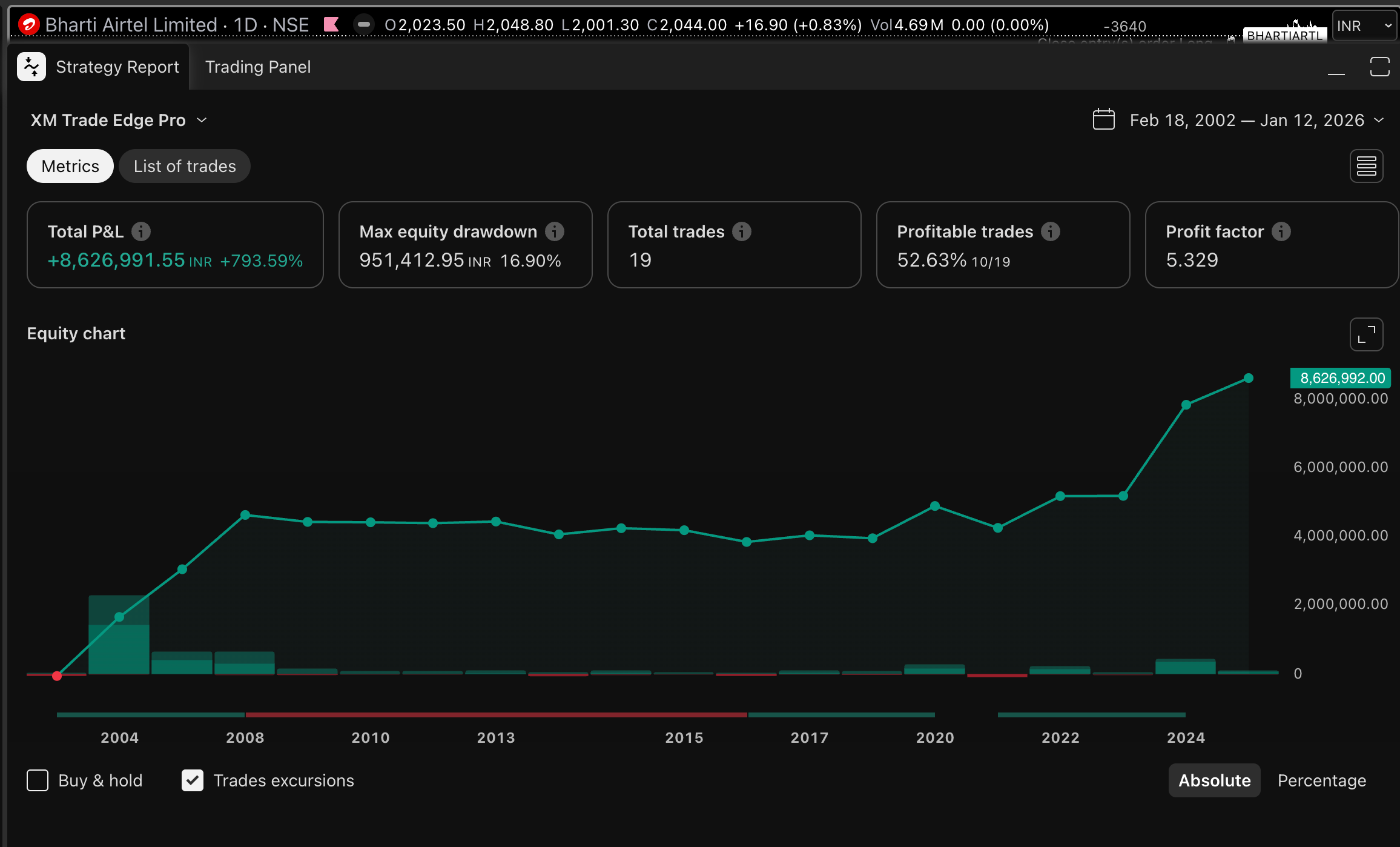Viewport: 1400px width, 847px height.
Task: Expand equity chart to full size
Action: [1366, 334]
